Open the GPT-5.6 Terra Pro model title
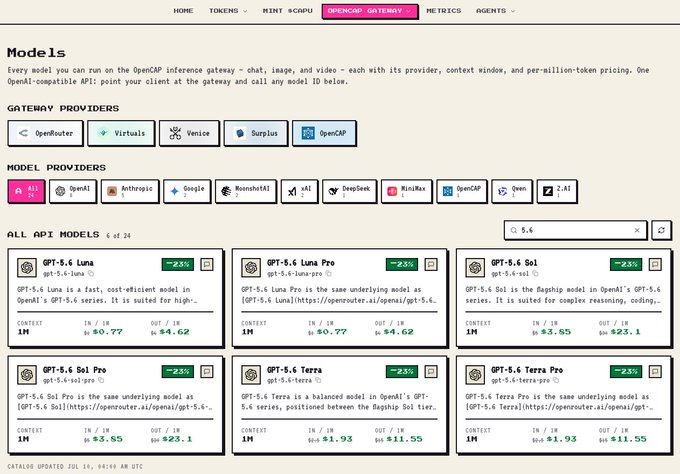Screen dimensions: 680x474 click(527, 370)
